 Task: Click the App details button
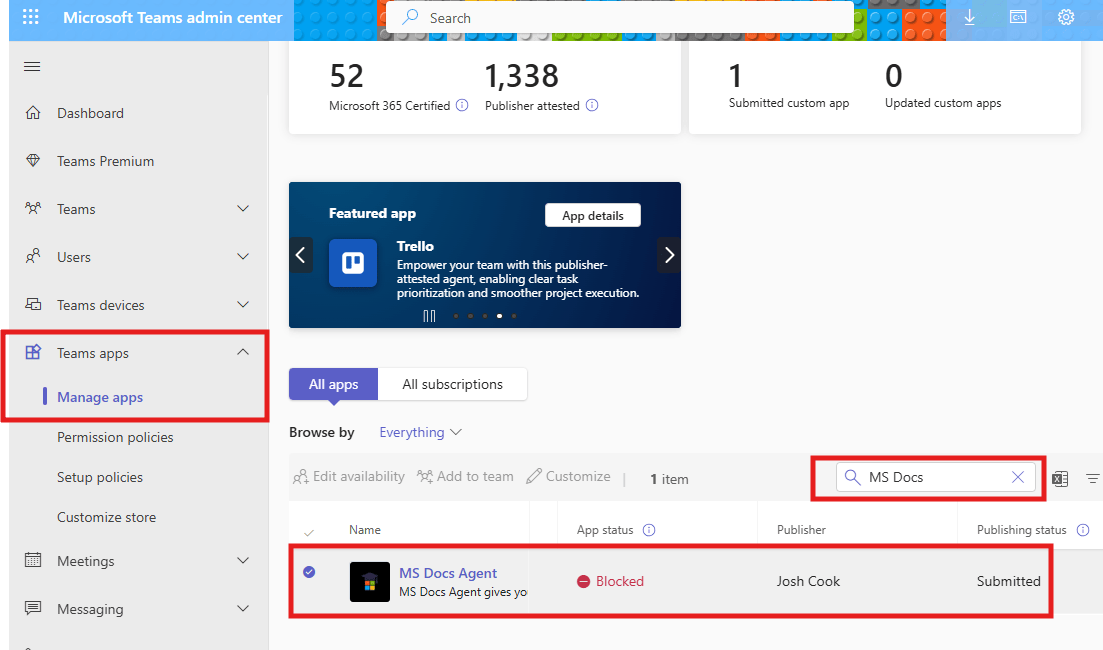pyautogui.click(x=593, y=215)
